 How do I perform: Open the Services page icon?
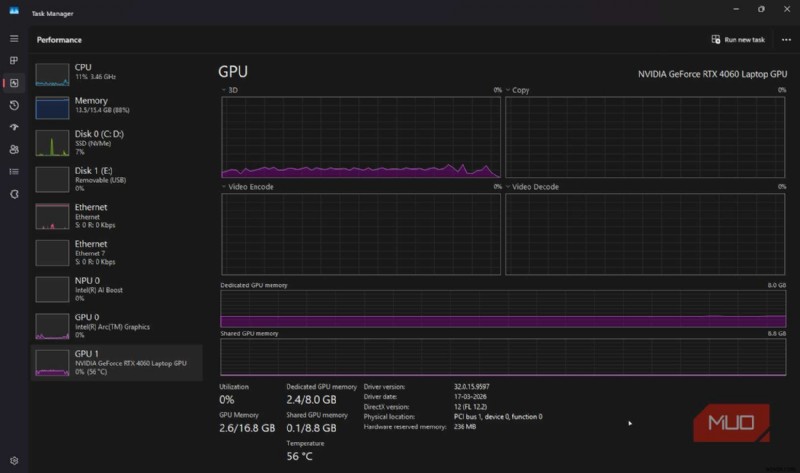[14, 194]
